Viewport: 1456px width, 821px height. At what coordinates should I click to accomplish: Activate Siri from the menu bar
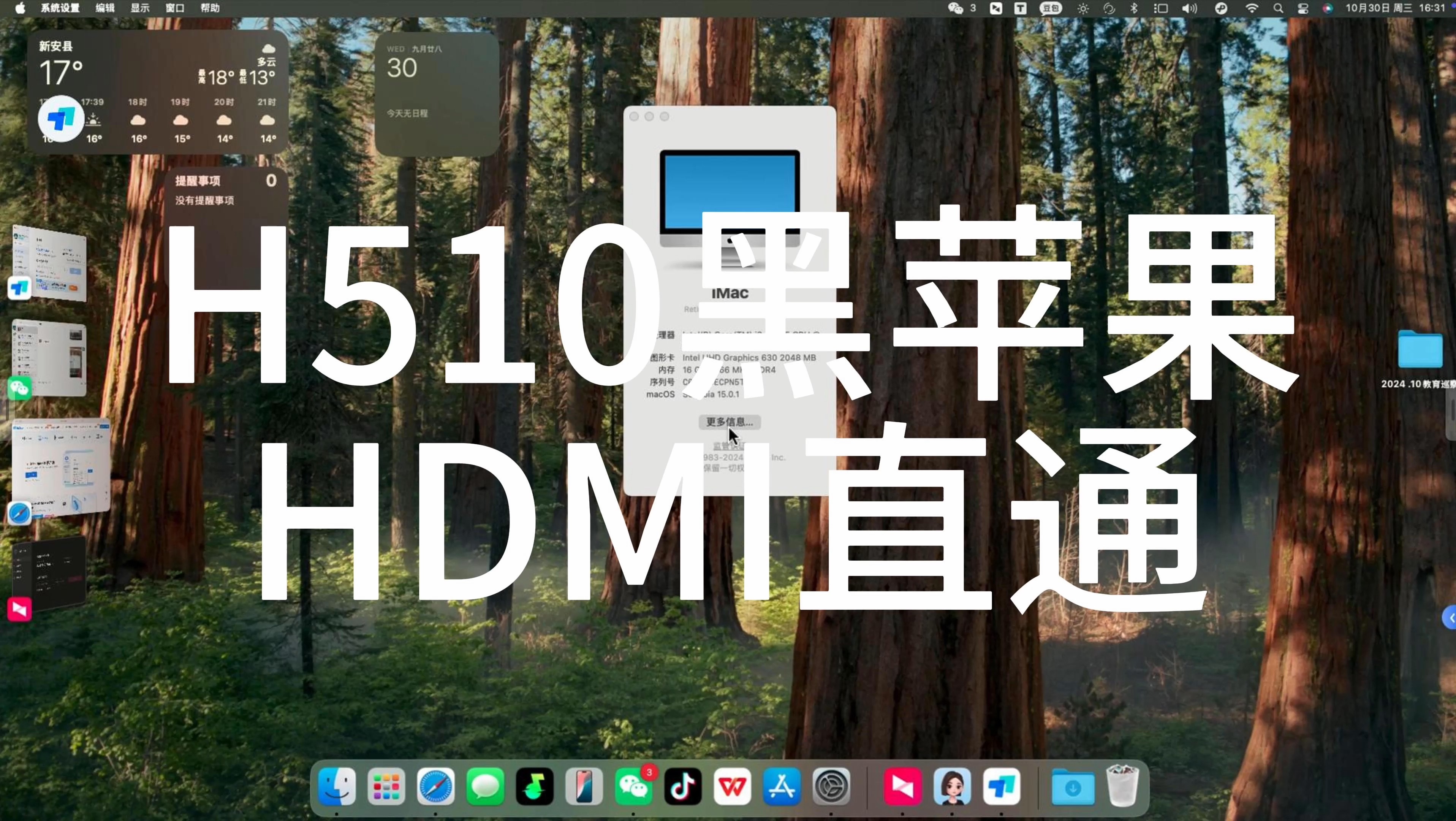[1328, 8]
